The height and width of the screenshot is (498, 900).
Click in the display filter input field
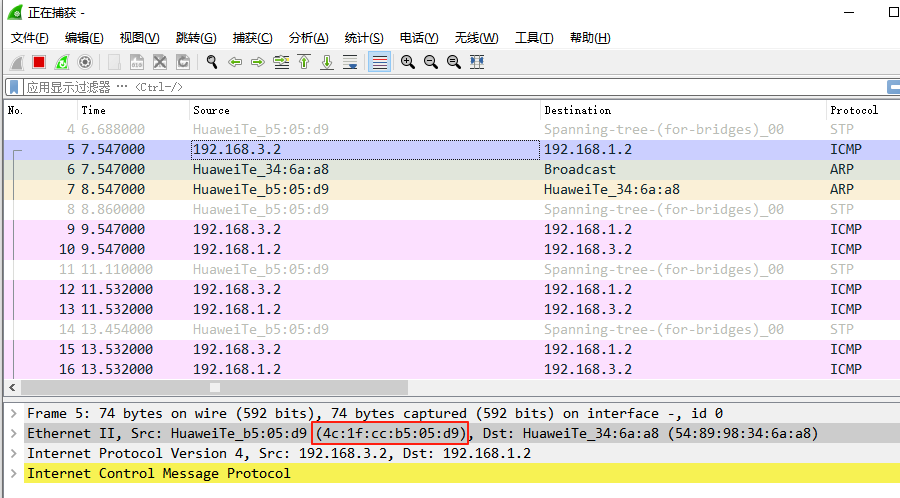[x=453, y=87]
